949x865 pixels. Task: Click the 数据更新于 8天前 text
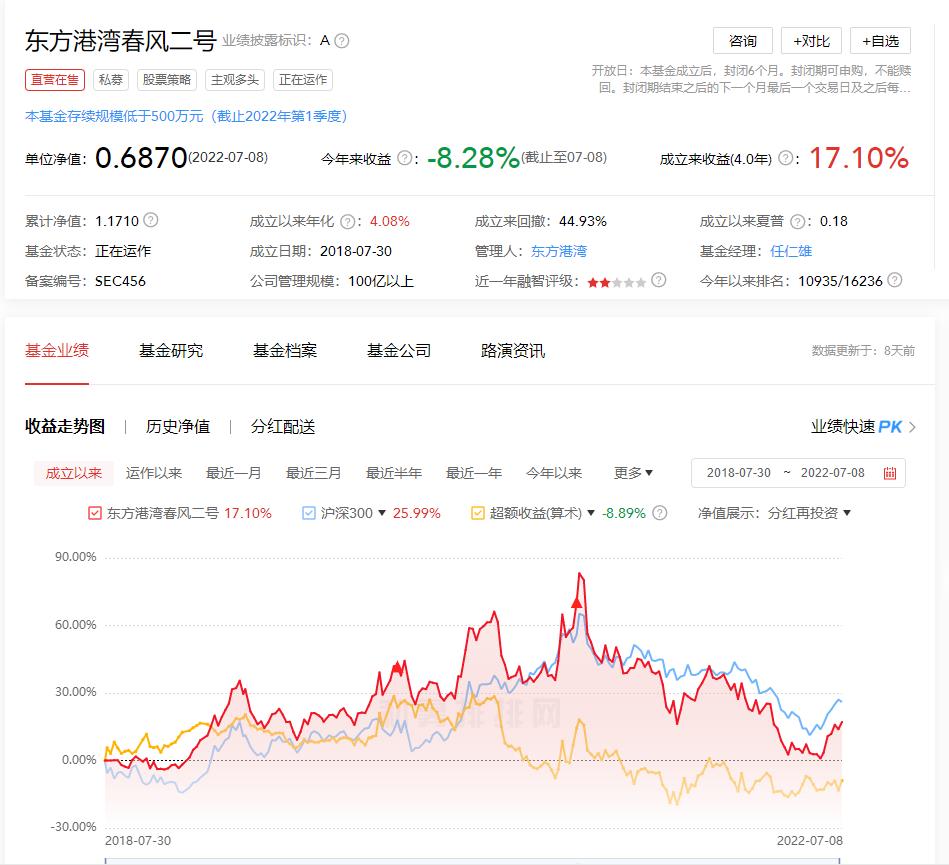863,351
